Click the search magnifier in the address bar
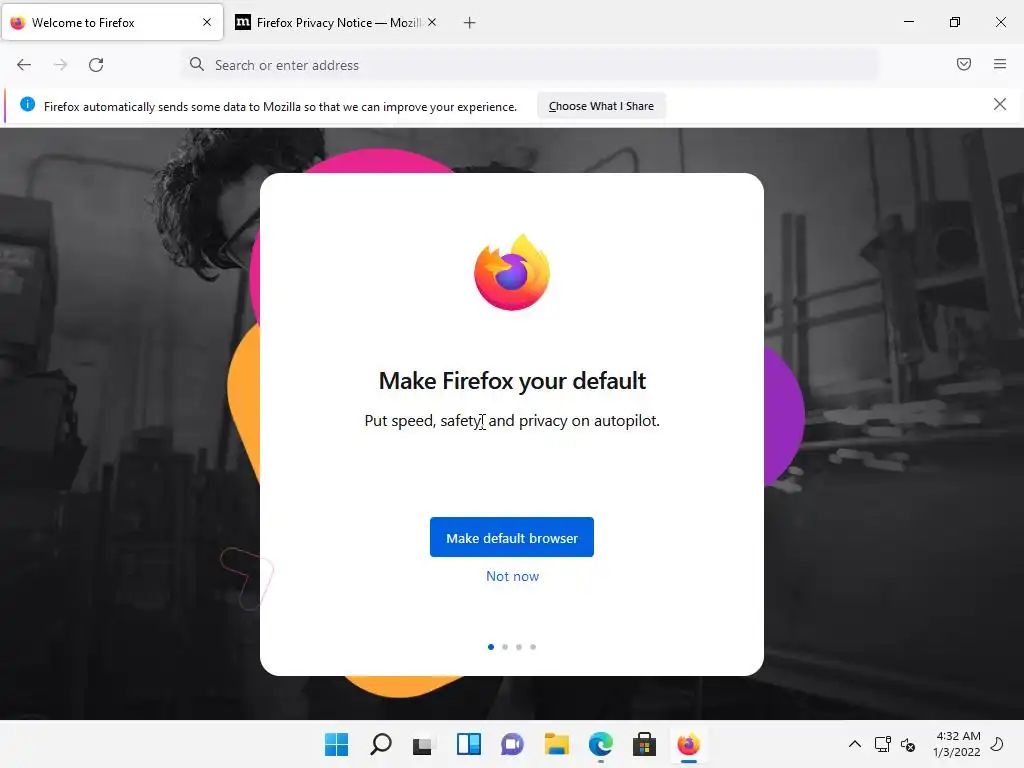This screenshot has width=1024, height=768. click(197, 64)
